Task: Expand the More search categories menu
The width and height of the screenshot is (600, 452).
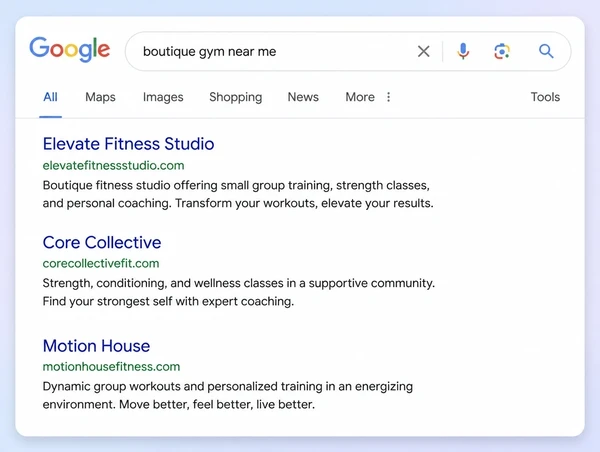Action: click(x=360, y=97)
